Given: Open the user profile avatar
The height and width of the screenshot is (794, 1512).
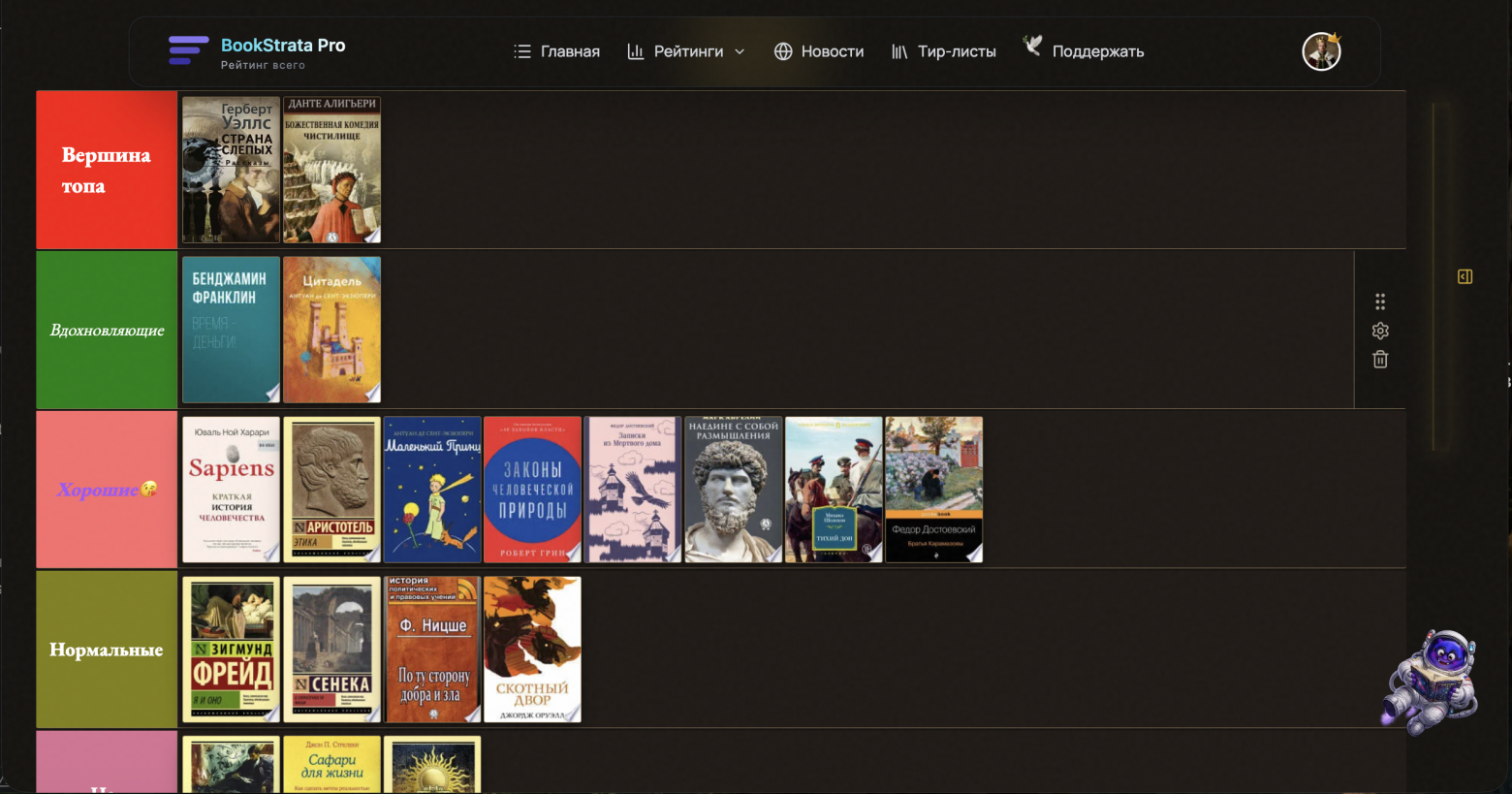Looking at the screenshot, I should pyautogui.click(x=1321, y=51).
